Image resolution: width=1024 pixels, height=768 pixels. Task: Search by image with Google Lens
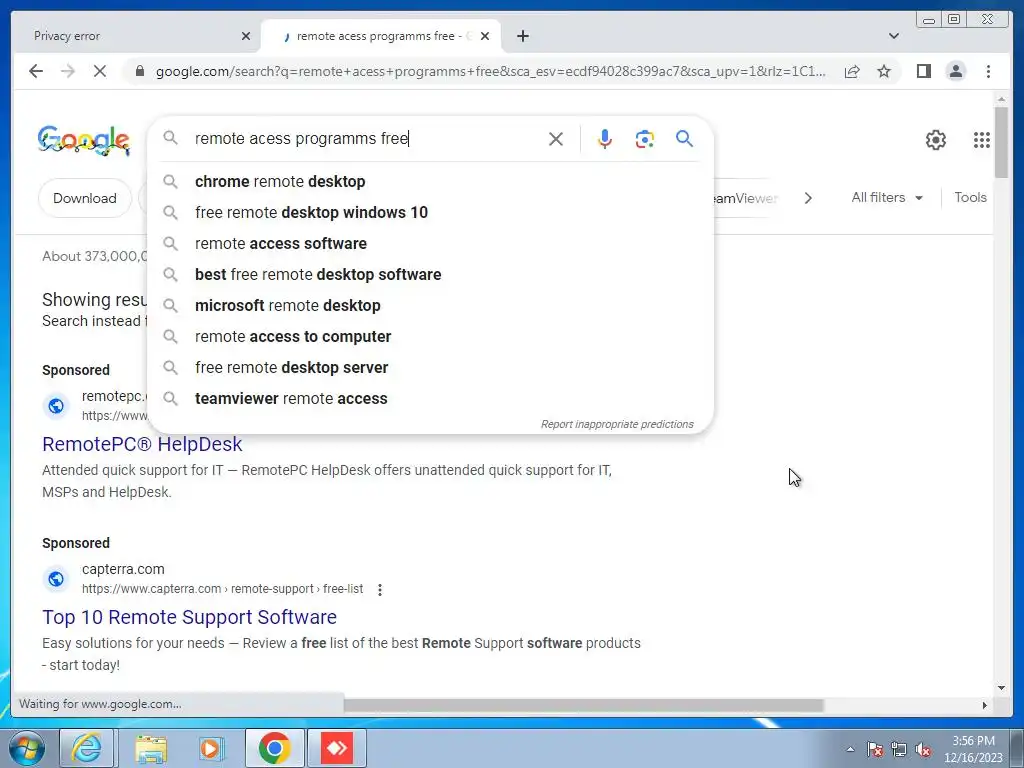click(645, 138)
